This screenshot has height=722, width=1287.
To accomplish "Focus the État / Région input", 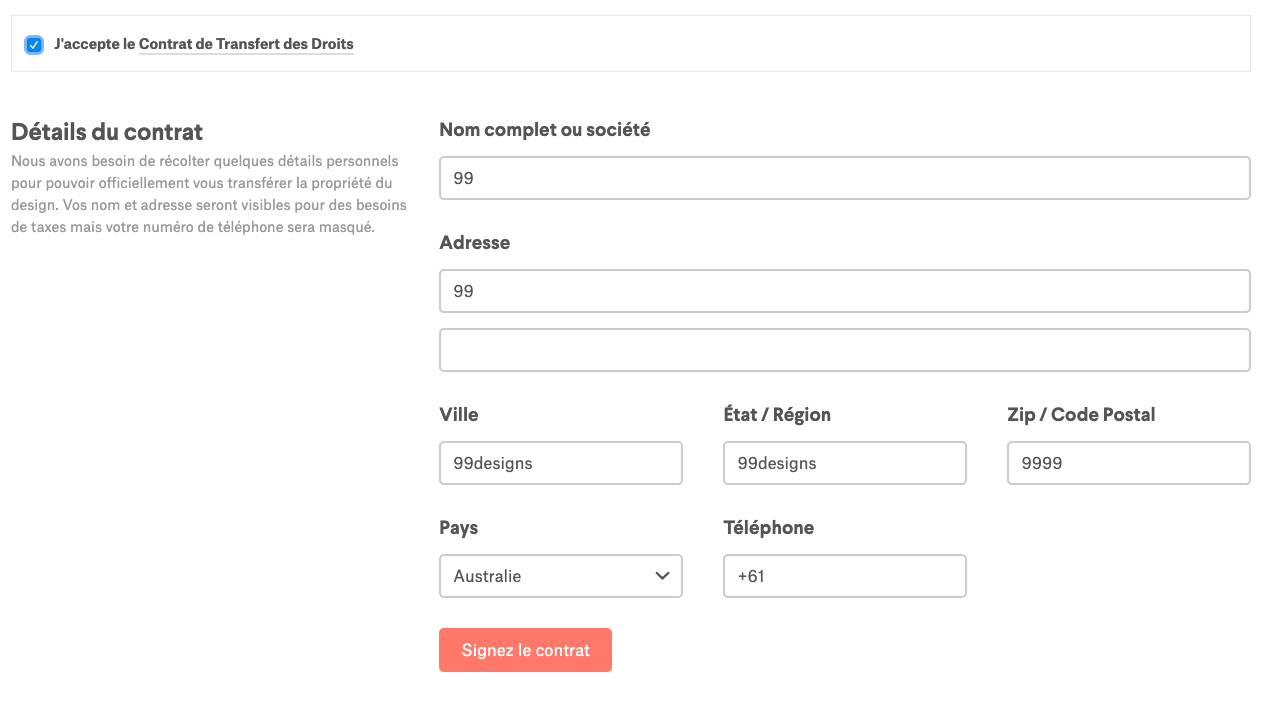I will point(844,463).
